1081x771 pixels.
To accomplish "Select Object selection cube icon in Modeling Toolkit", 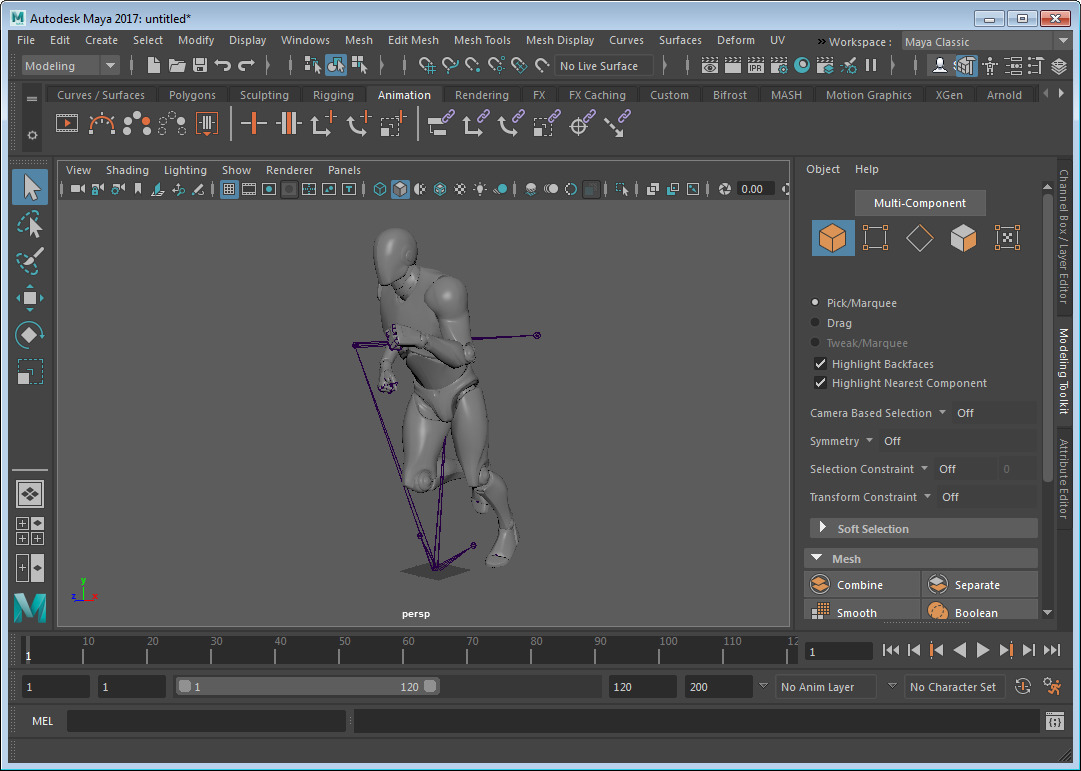I will [832, 238].
